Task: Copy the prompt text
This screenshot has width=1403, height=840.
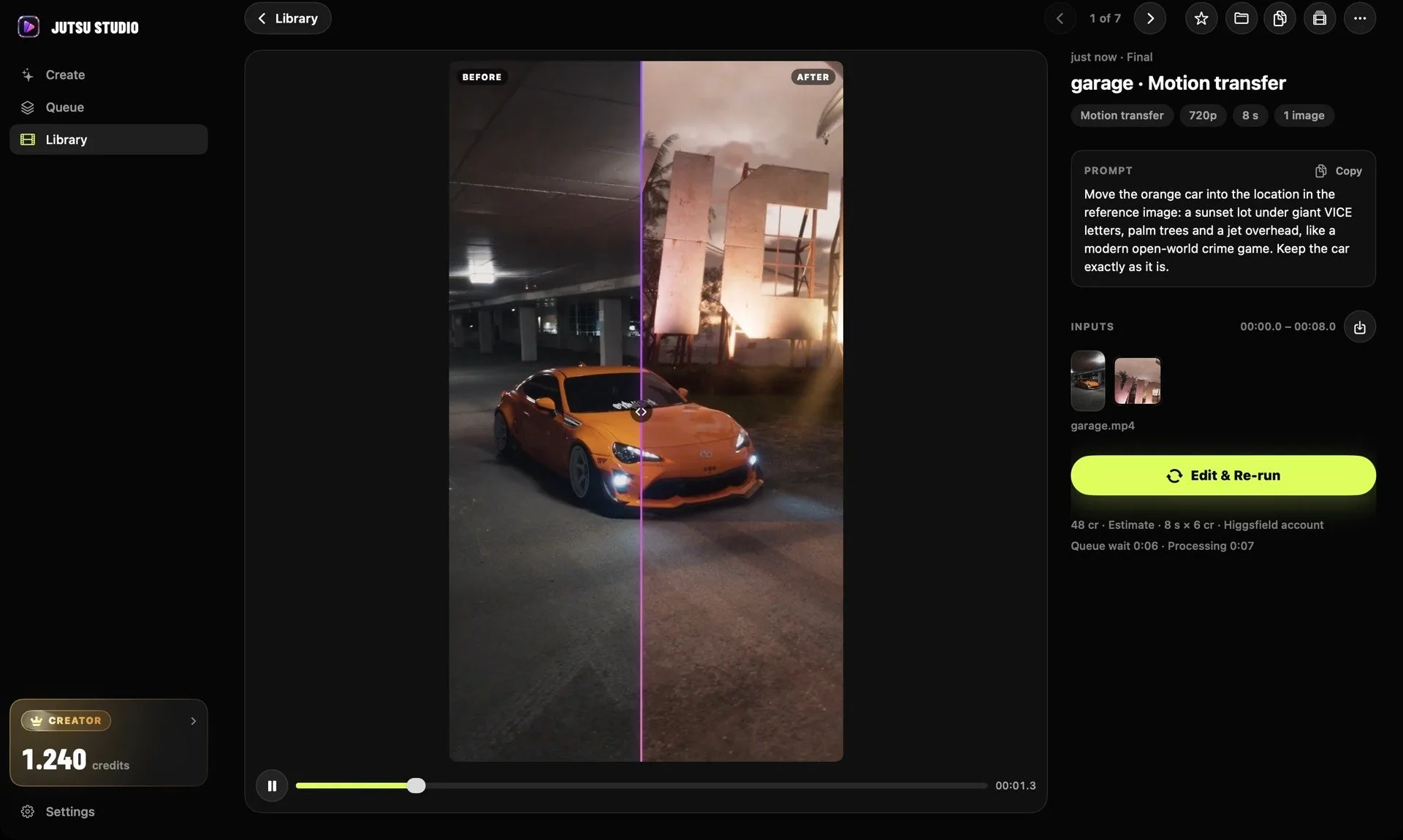Action: point(1339,170)
